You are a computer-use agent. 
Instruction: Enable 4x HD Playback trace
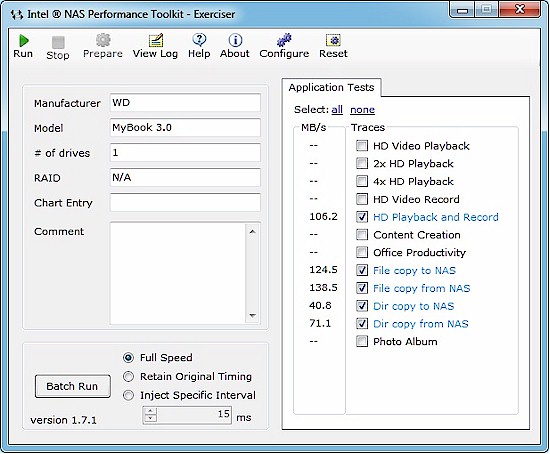pyautogui.click(x=362, y=181)
